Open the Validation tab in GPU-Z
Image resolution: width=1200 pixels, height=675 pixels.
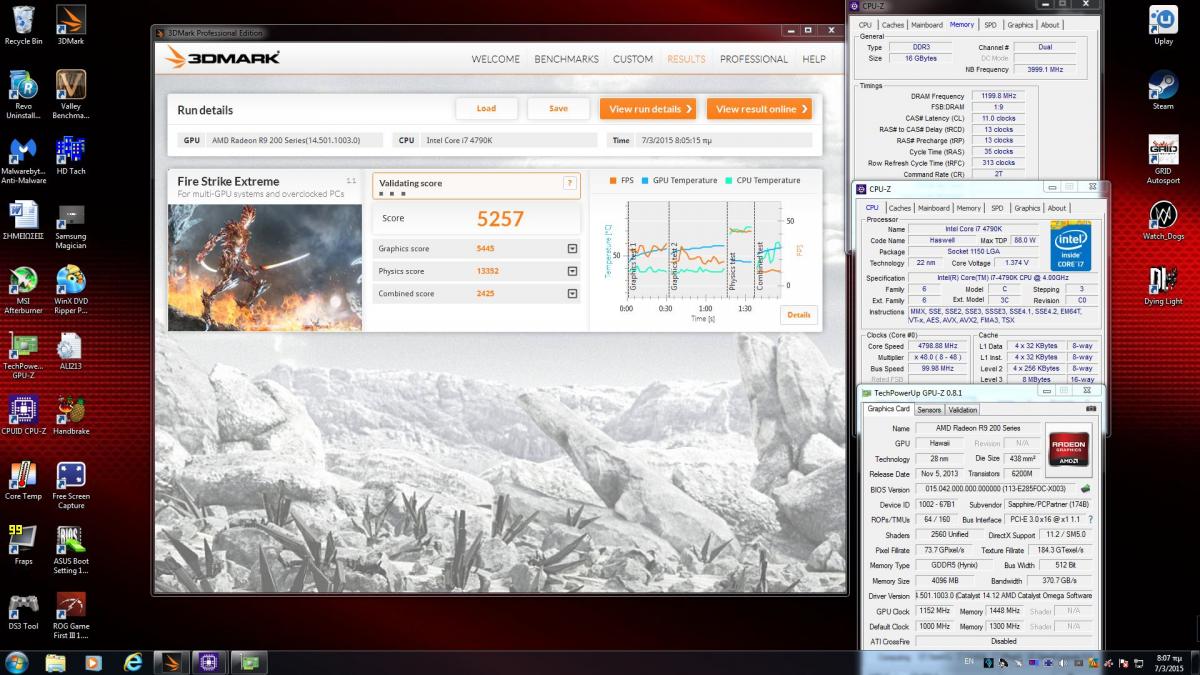pyautogui.click(x=963, y=410)
